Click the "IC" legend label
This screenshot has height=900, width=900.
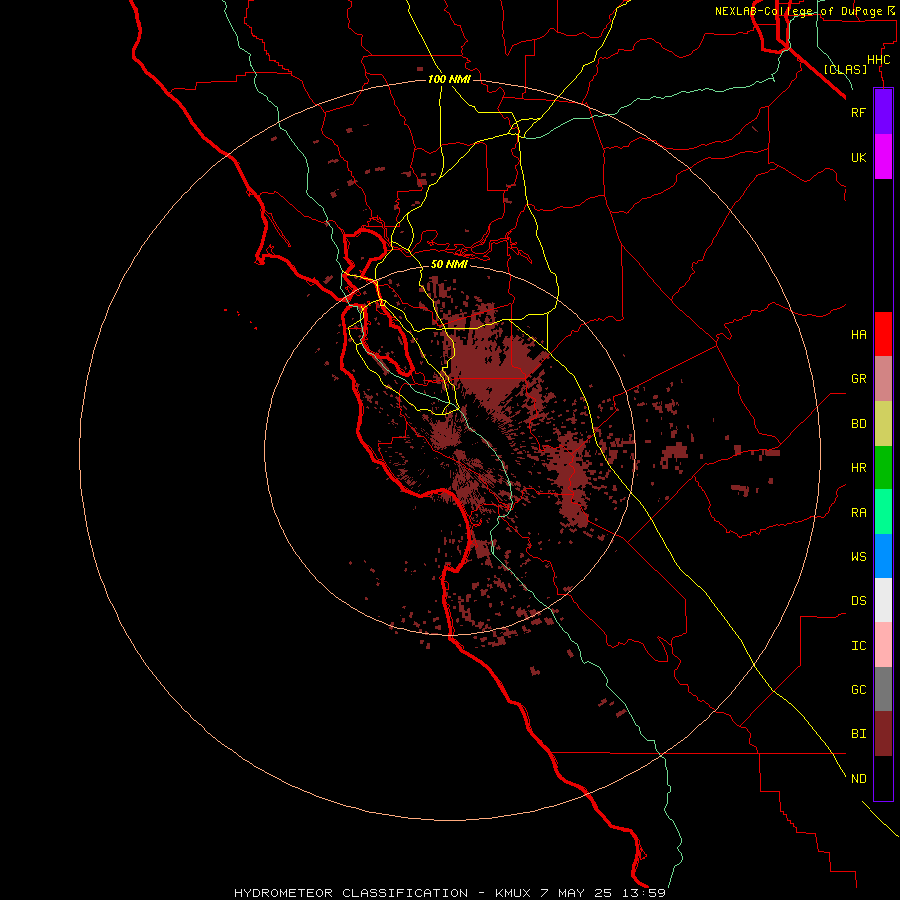[x=858, y=646]
